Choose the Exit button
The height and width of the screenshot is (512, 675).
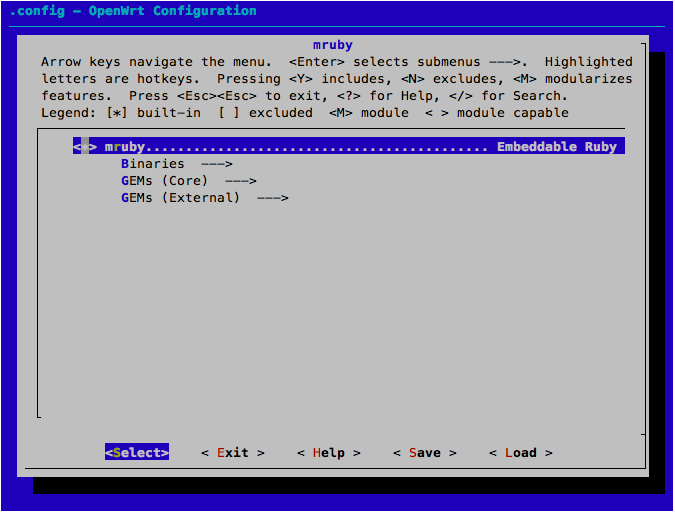[x=233, y=453]
